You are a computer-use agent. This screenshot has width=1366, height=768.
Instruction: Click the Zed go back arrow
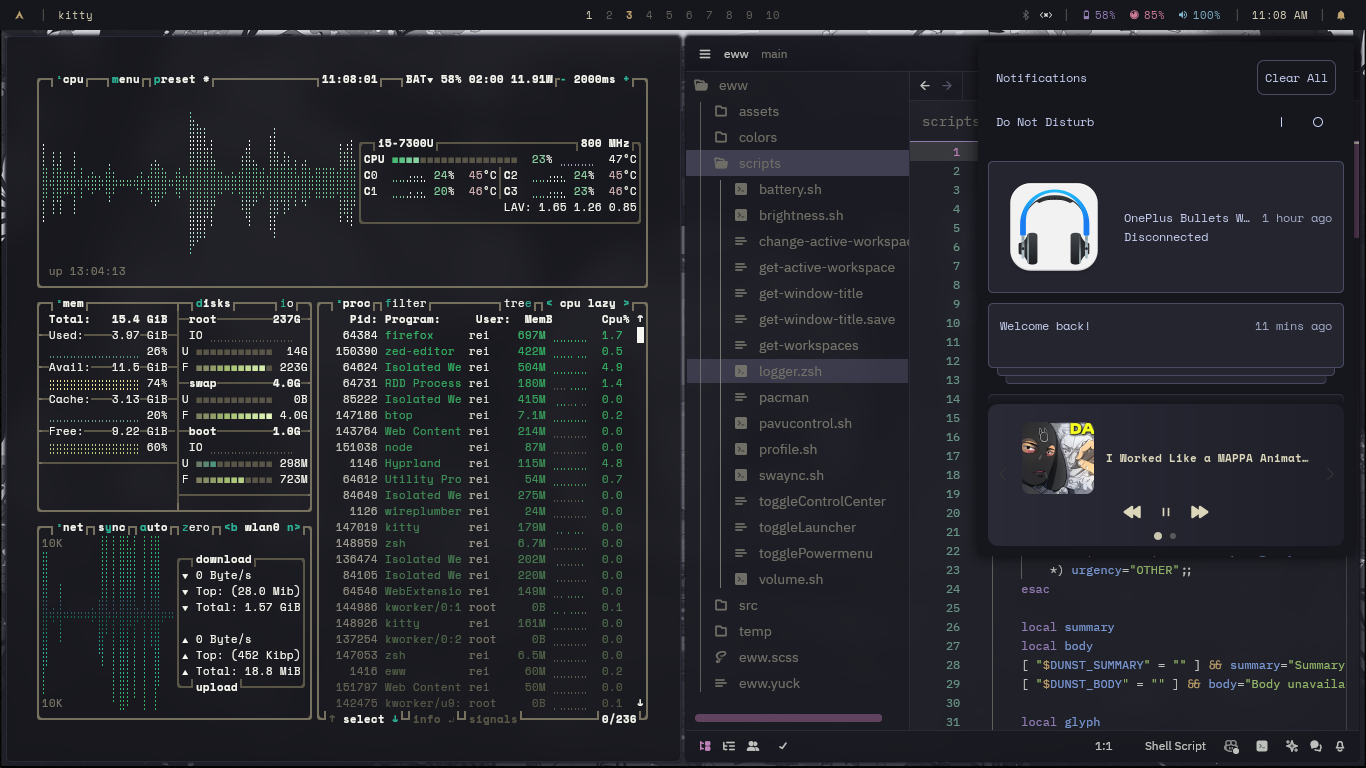[x=925, y=86]
